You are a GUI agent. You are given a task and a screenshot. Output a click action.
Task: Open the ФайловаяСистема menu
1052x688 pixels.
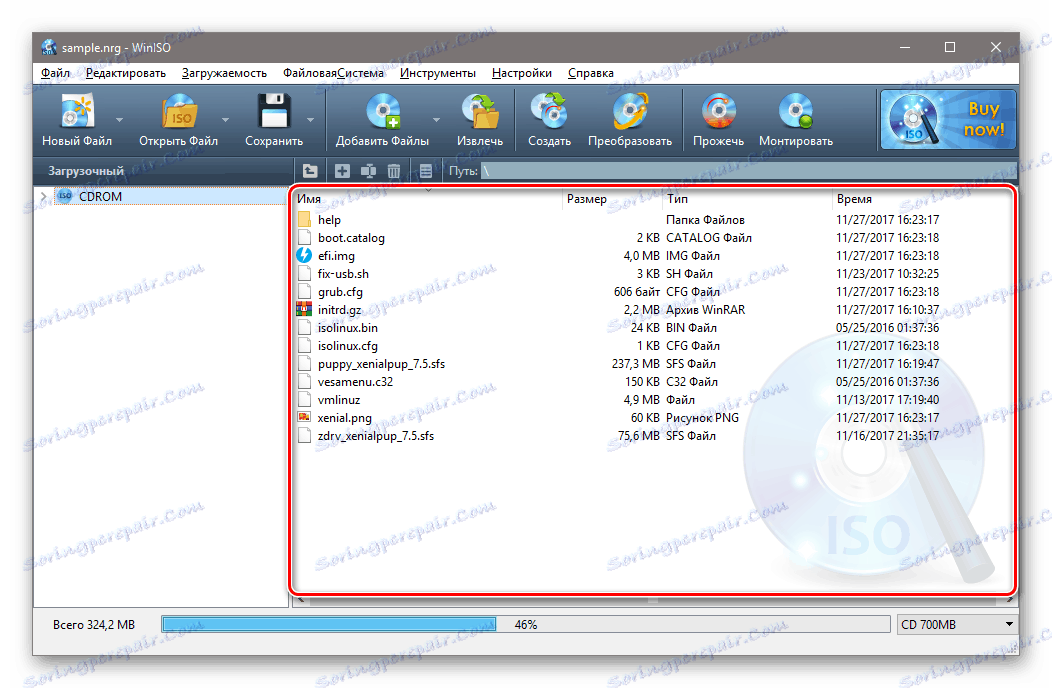click(333, 73)
